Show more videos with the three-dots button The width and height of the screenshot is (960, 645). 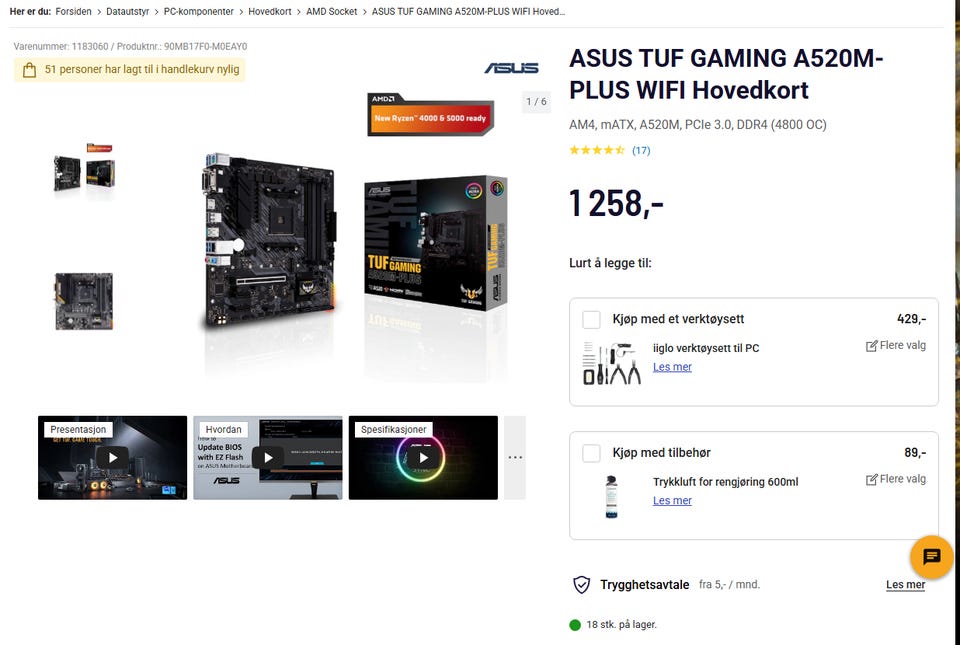coord(515,458)
